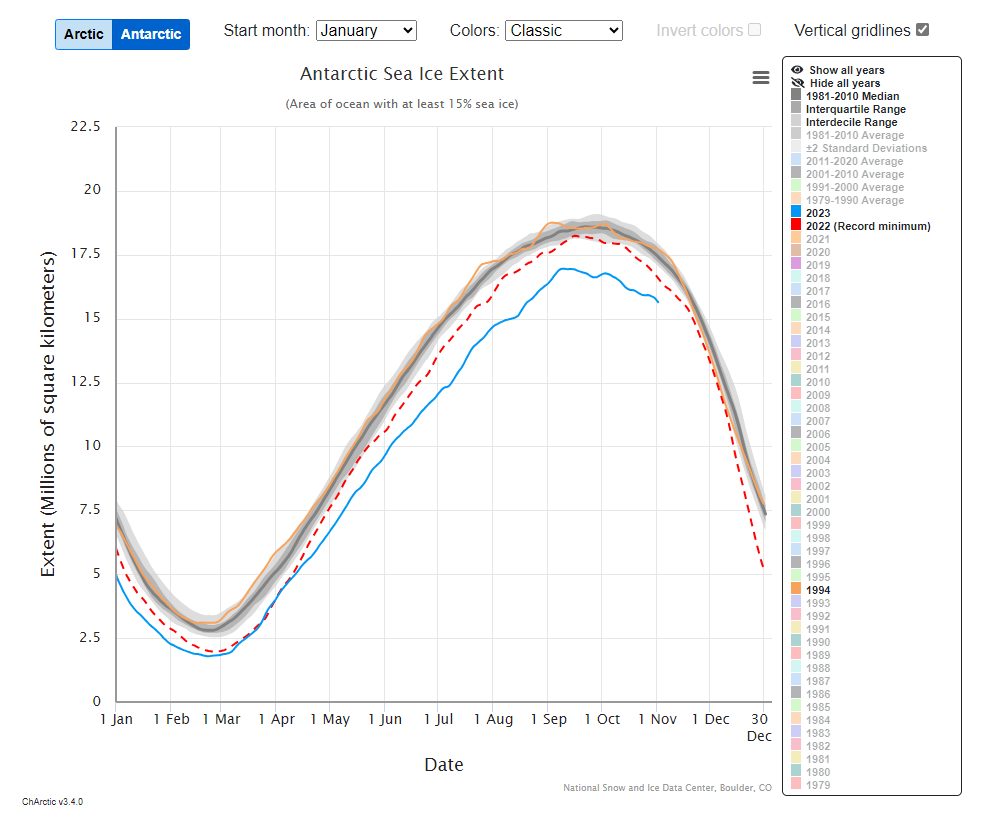
Task: Open the chart hamburger menu
Action: [761, 78]
